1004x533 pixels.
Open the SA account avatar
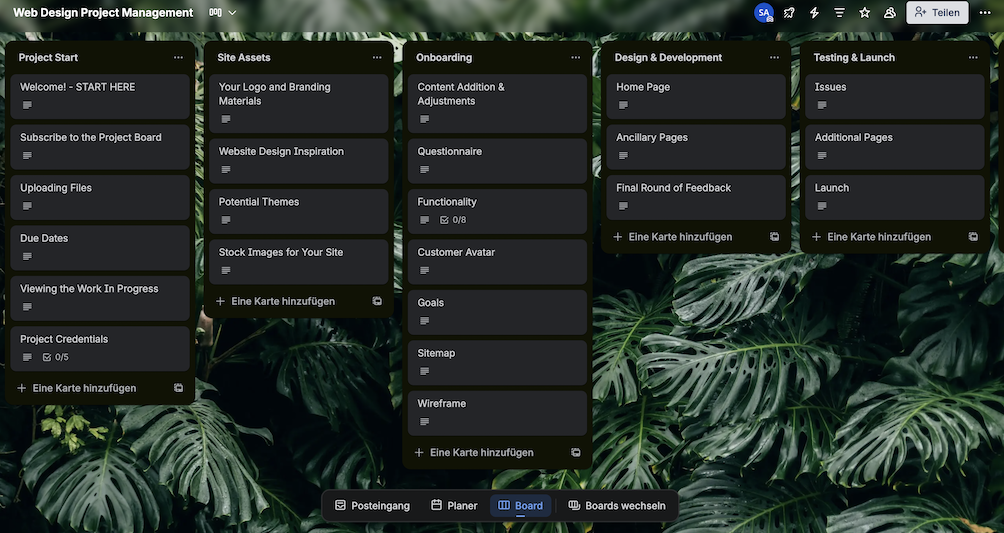pos(763,12)
